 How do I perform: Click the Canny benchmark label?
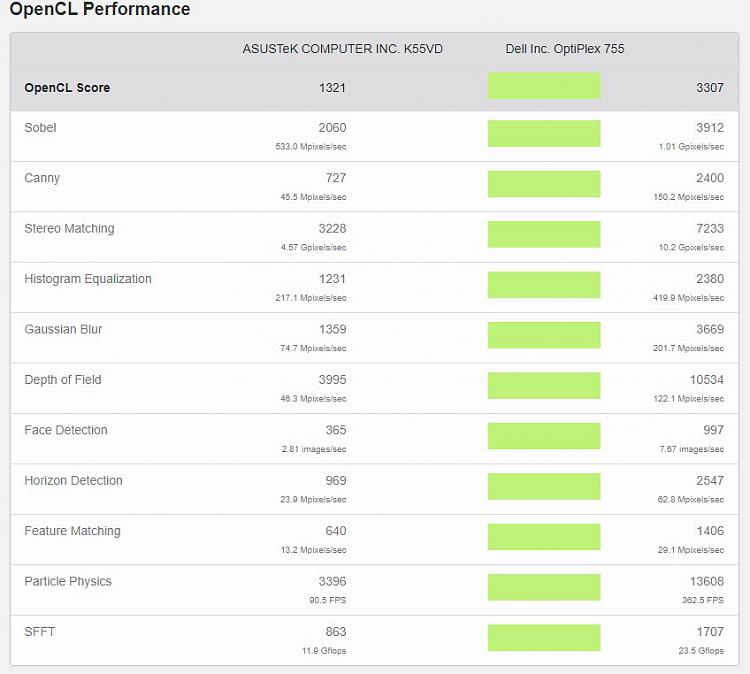pos(42,178)
